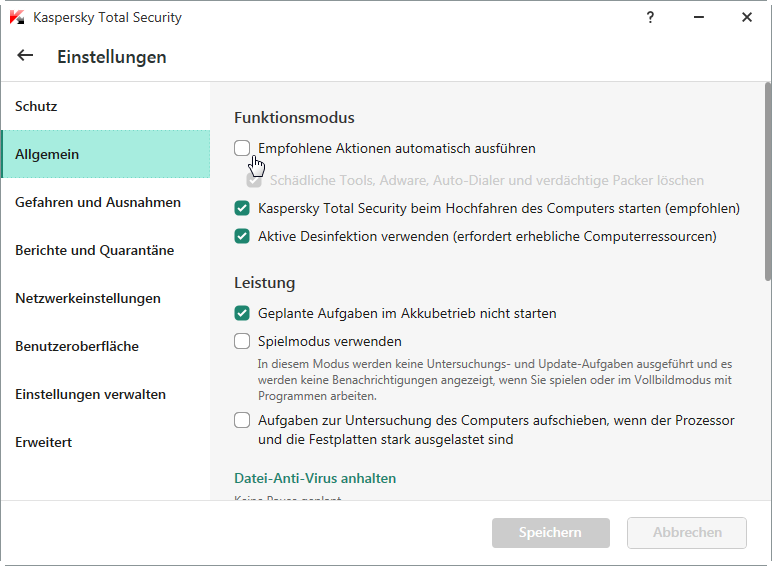Click the Datei-Anti-Virus anhalten link
Viewport: 772px width, 566px height.
pos(315,478)
